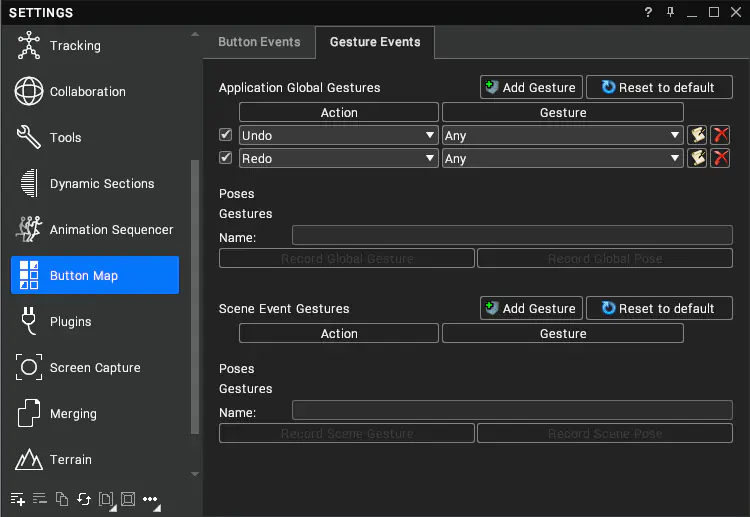Pin the Settings window

click(670, 12)
